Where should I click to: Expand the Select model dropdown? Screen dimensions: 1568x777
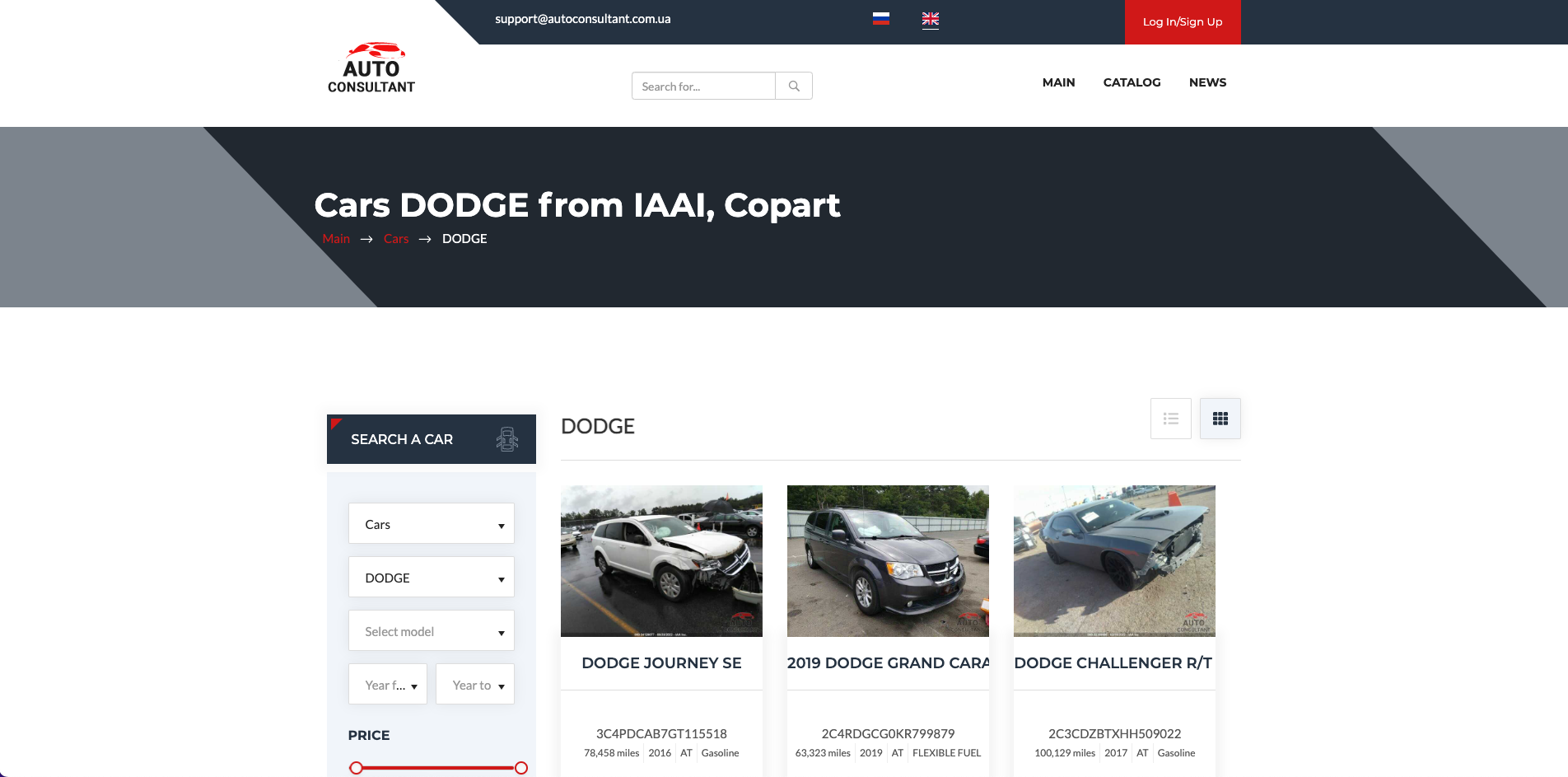pos(431,630)
